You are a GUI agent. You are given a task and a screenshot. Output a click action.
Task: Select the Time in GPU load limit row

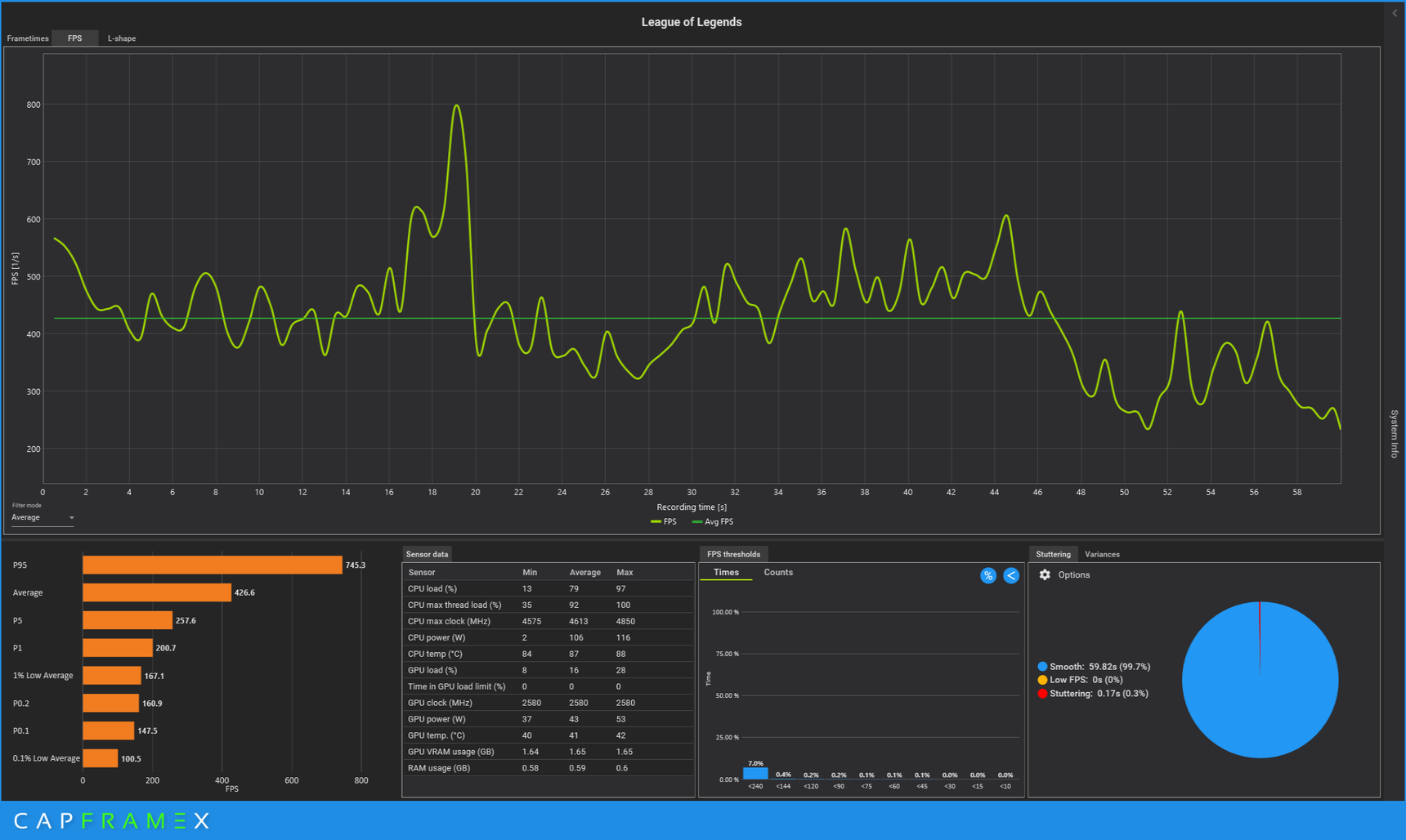(548, 686)
